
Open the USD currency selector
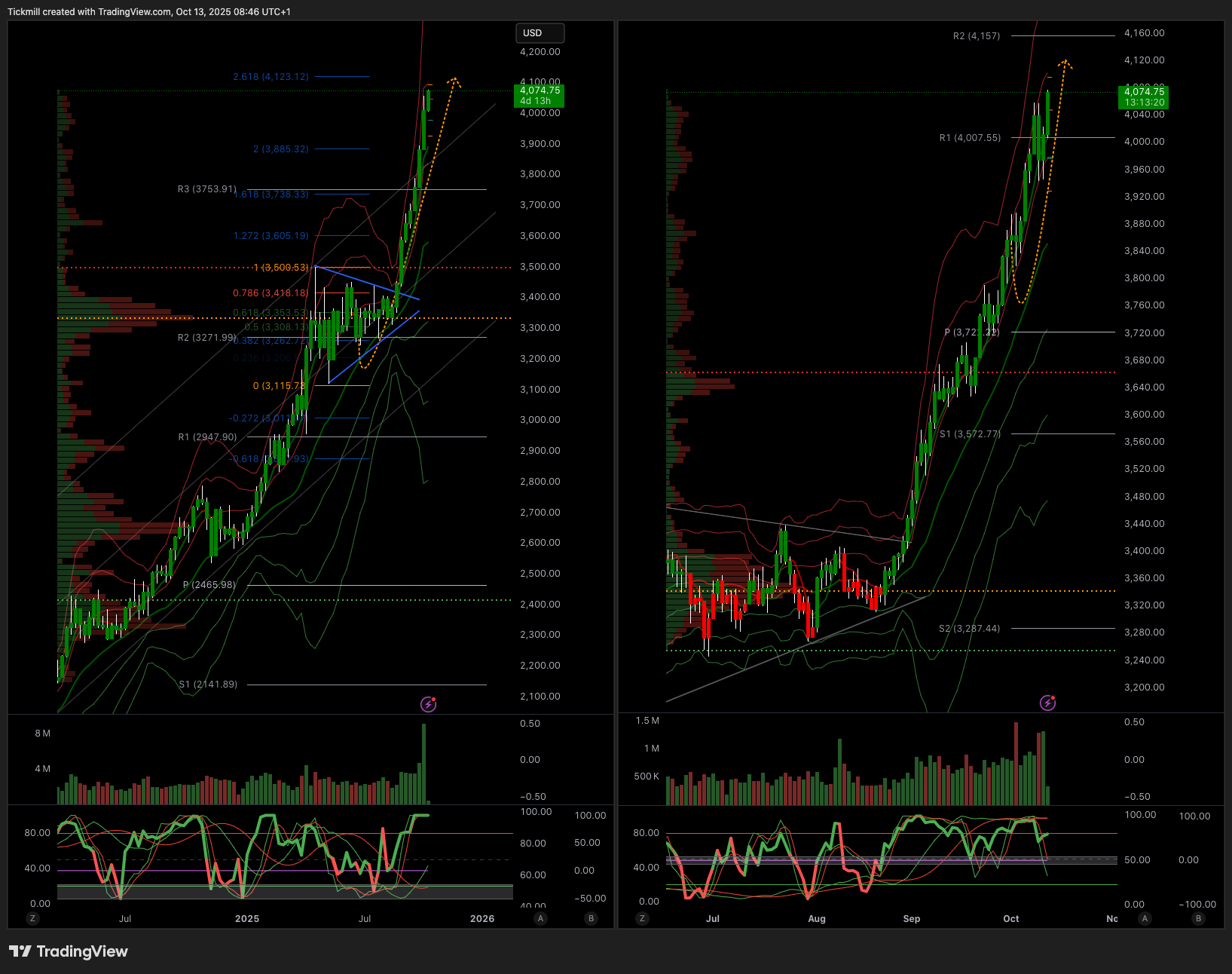point(539,33)
